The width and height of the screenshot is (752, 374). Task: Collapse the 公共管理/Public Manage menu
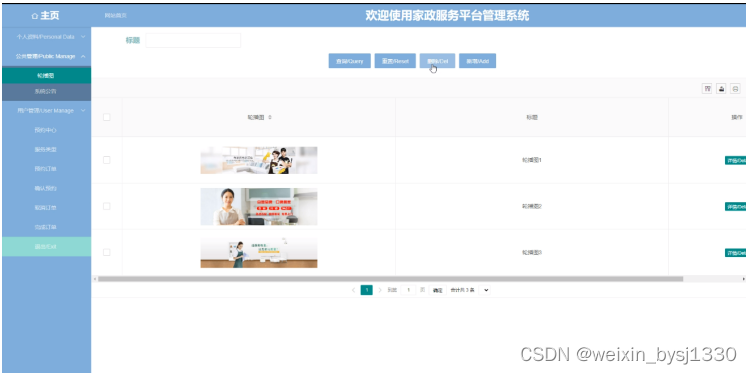point(47,56)
